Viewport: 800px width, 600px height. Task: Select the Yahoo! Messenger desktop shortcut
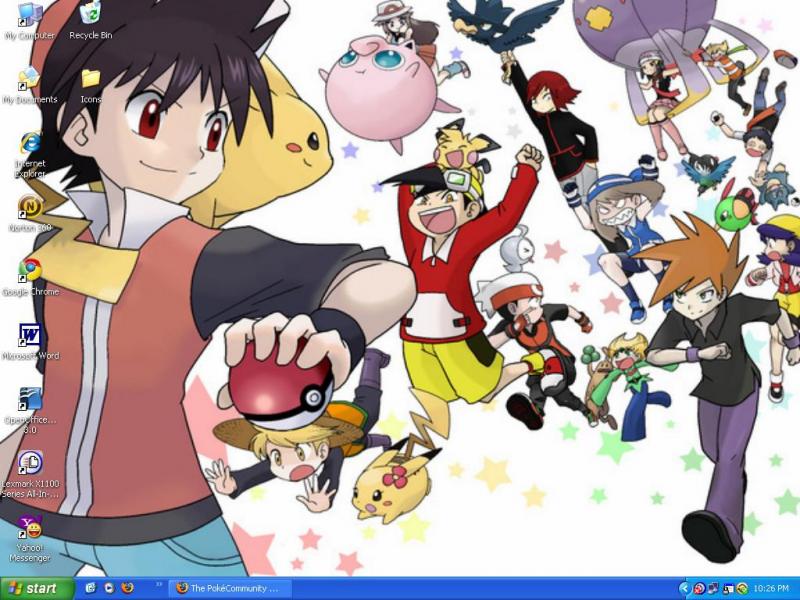point(30,539)
